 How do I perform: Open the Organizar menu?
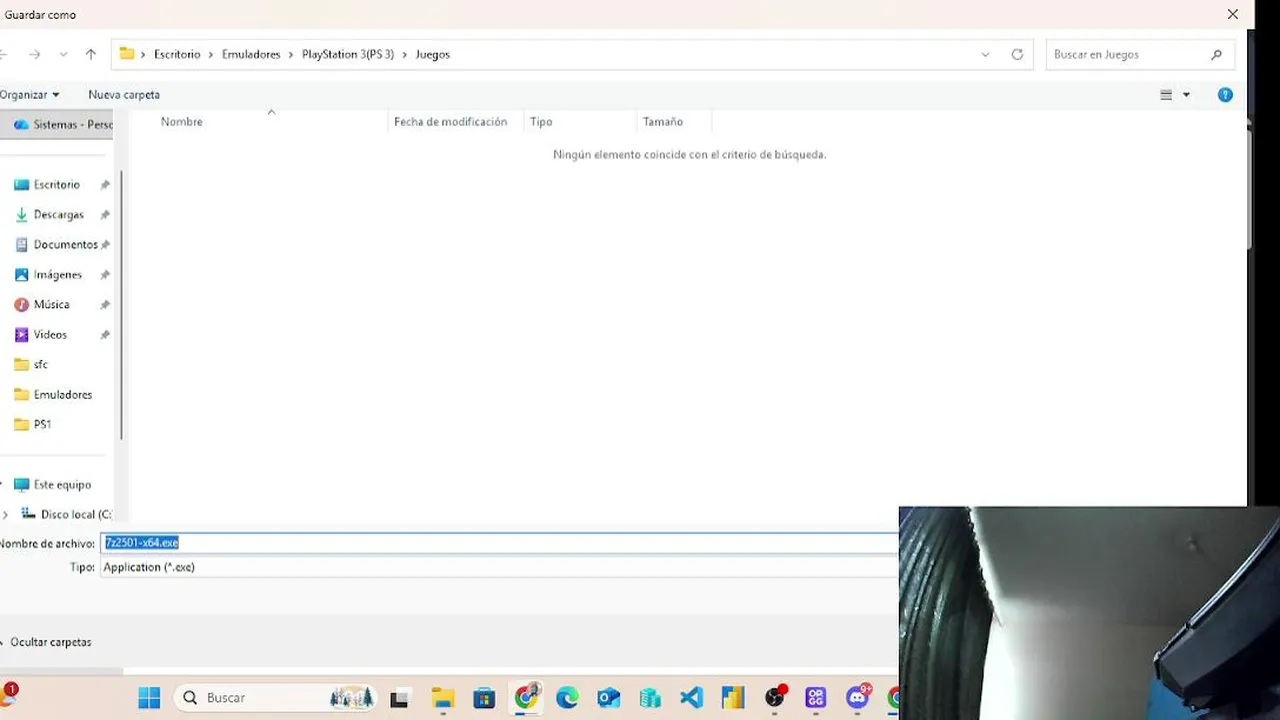click(30, 94)
